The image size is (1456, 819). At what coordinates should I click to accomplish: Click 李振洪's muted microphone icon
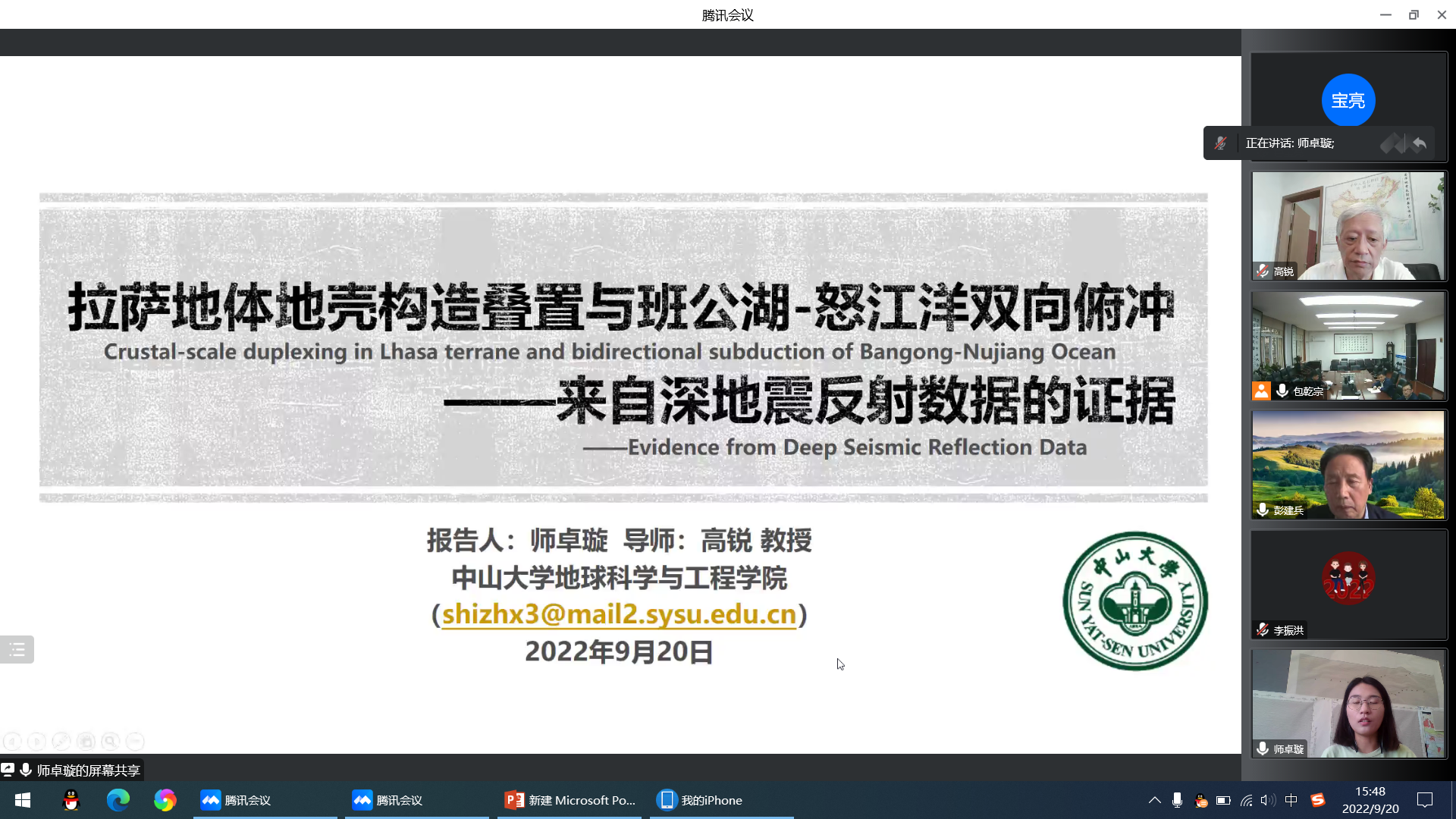click(x=1263, y=630)
